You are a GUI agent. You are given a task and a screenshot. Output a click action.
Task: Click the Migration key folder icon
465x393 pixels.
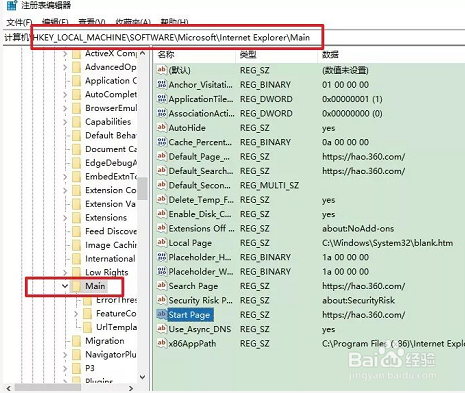click(x=77, y=341)
